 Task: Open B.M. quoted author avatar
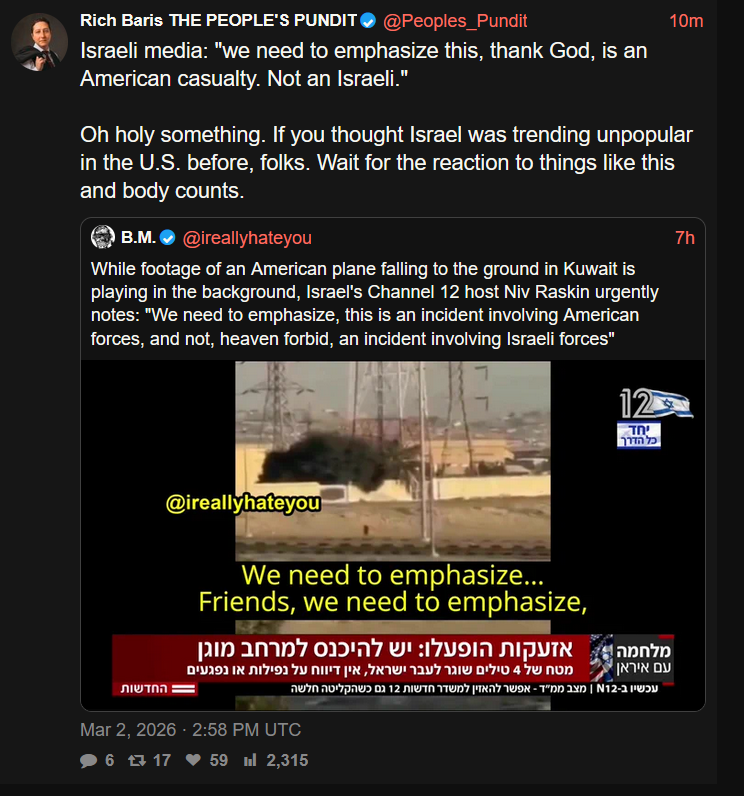tap(103, 237)
